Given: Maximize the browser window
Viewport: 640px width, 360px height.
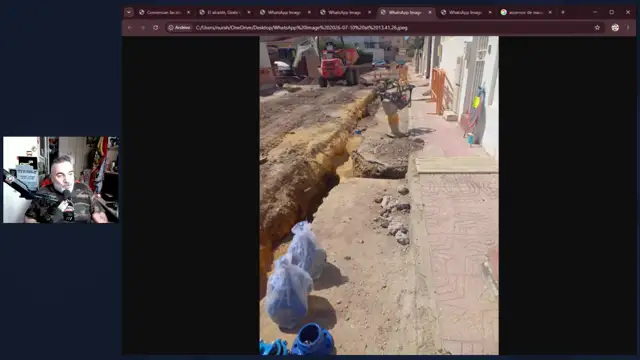Looking at the screenshot, I should (x=611, y=12).
